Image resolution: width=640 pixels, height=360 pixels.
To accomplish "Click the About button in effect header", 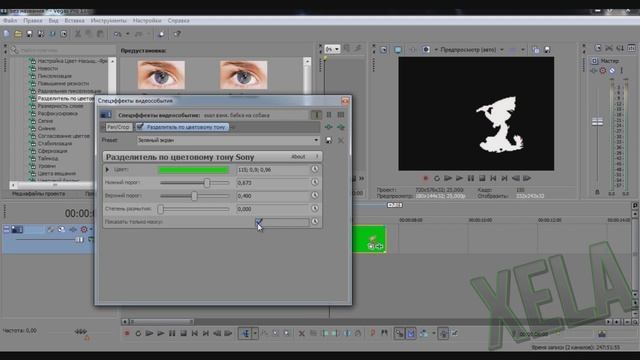I will click(x=298, y=157).
